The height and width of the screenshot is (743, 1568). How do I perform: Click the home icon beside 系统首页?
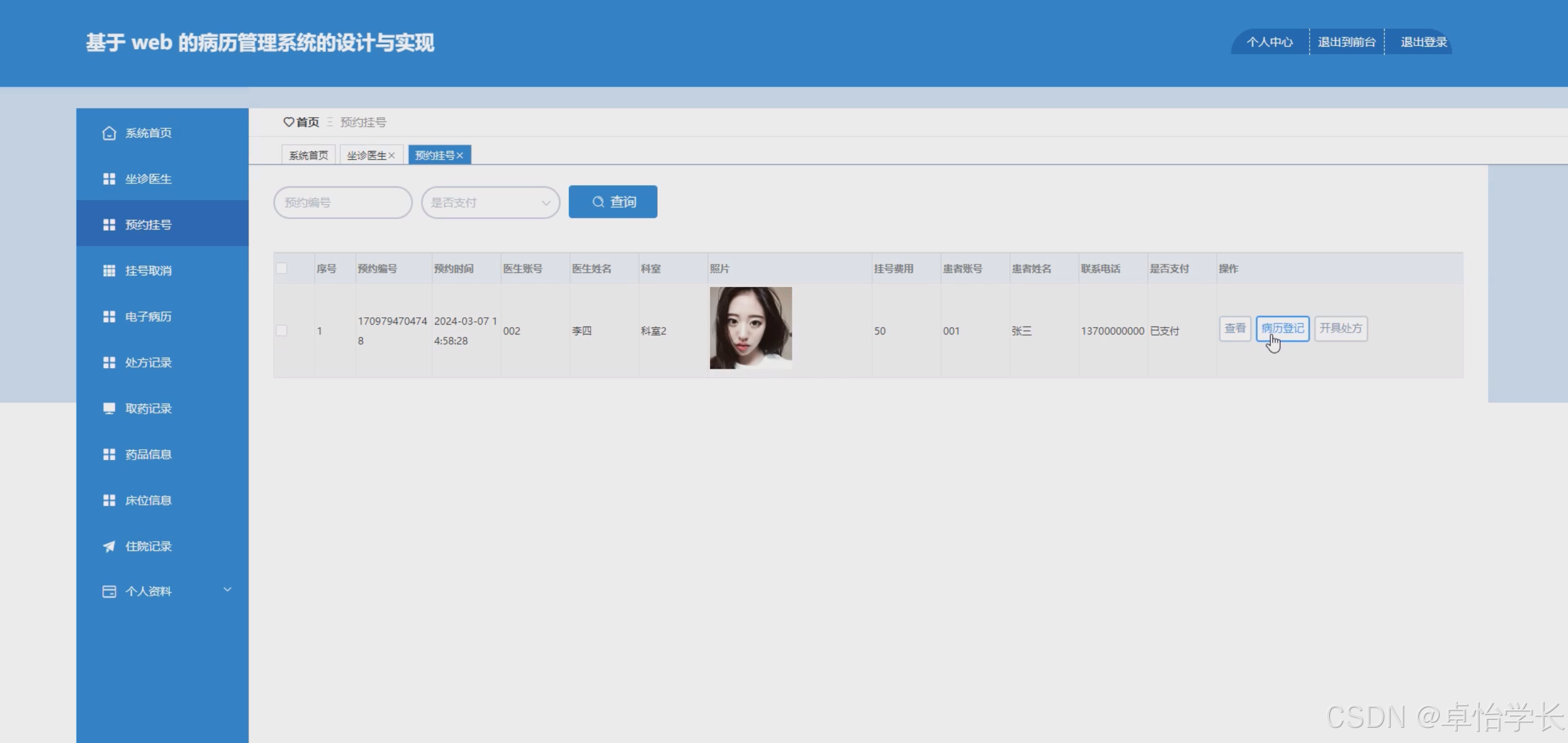(x=109, y=133)
